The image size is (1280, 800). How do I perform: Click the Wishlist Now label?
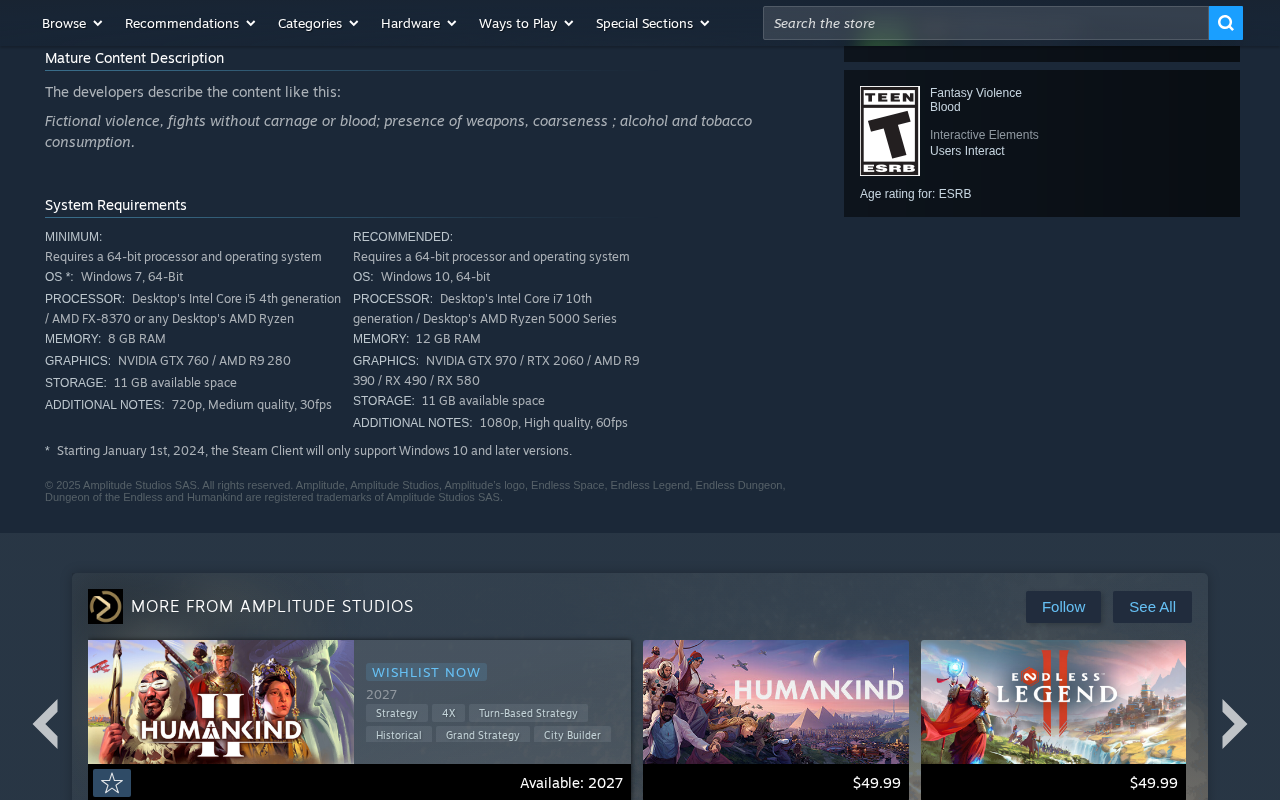click(426, 672)
